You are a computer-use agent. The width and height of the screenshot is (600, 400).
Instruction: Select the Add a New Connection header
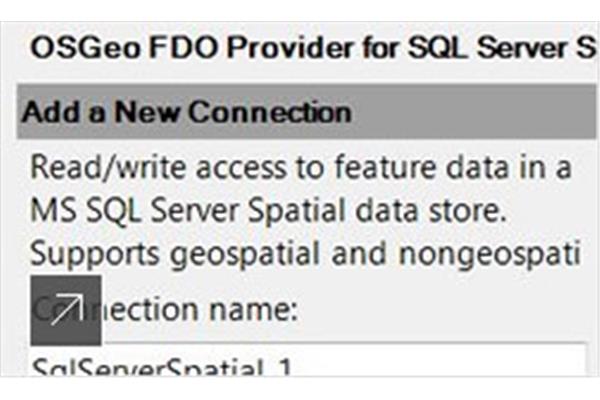pyautogui.click(x=306, y=111)
